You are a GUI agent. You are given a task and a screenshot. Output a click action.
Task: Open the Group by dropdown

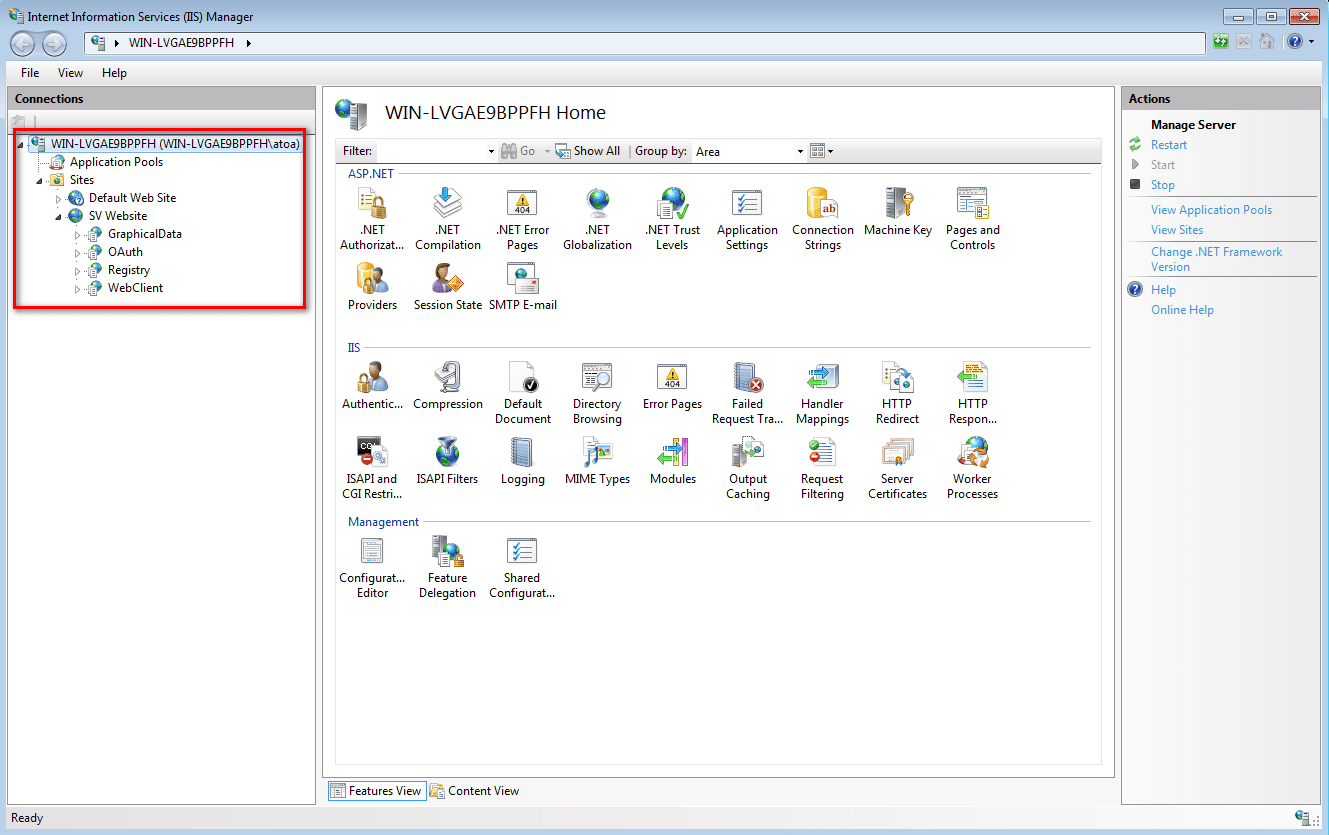(749, 152)
